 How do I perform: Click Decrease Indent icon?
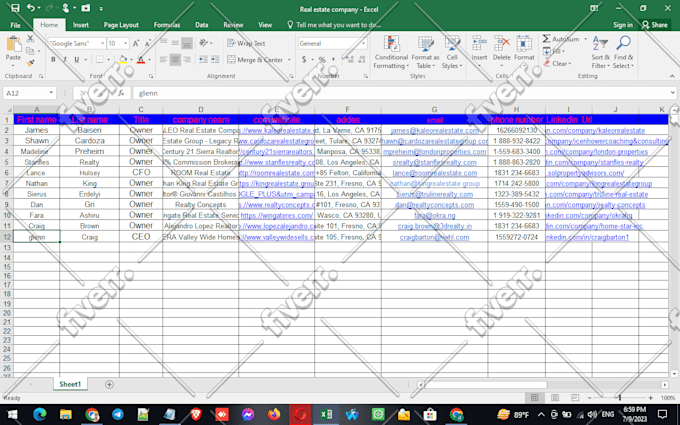(203, 59)
